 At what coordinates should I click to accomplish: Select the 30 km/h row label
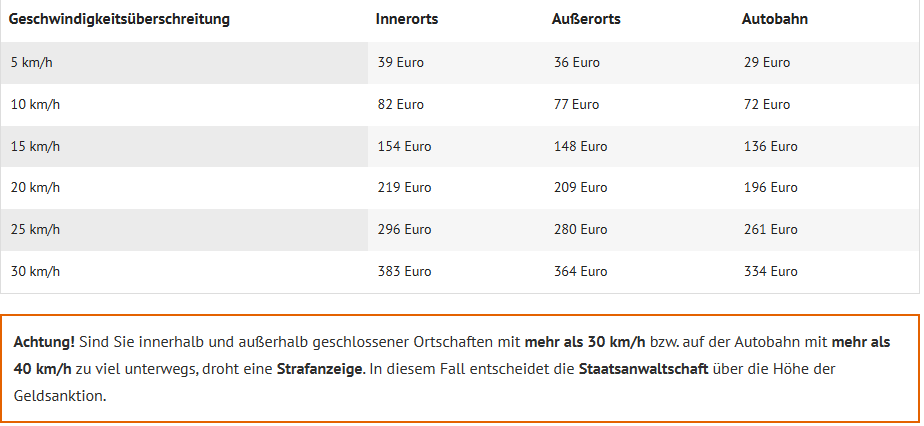[35, 272]
